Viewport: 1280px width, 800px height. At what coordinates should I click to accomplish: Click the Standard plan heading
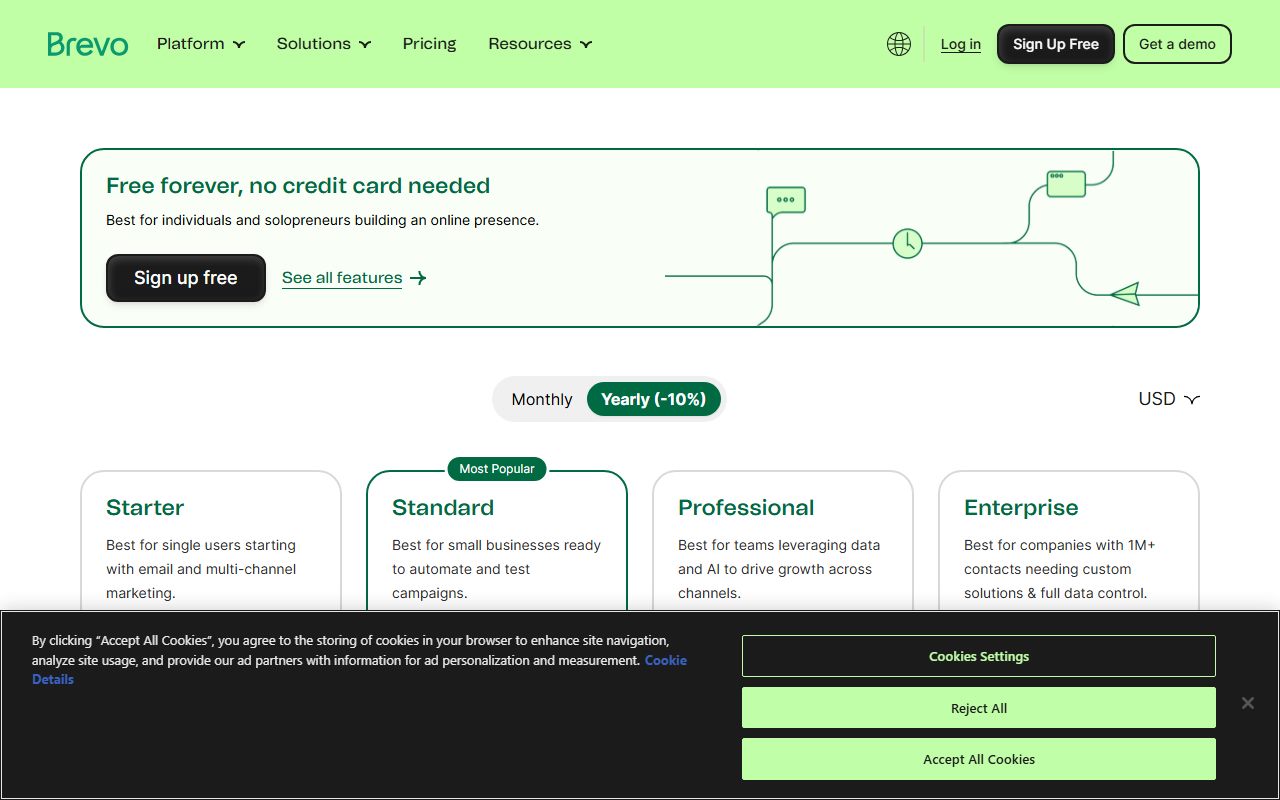(x=443, y=507)
